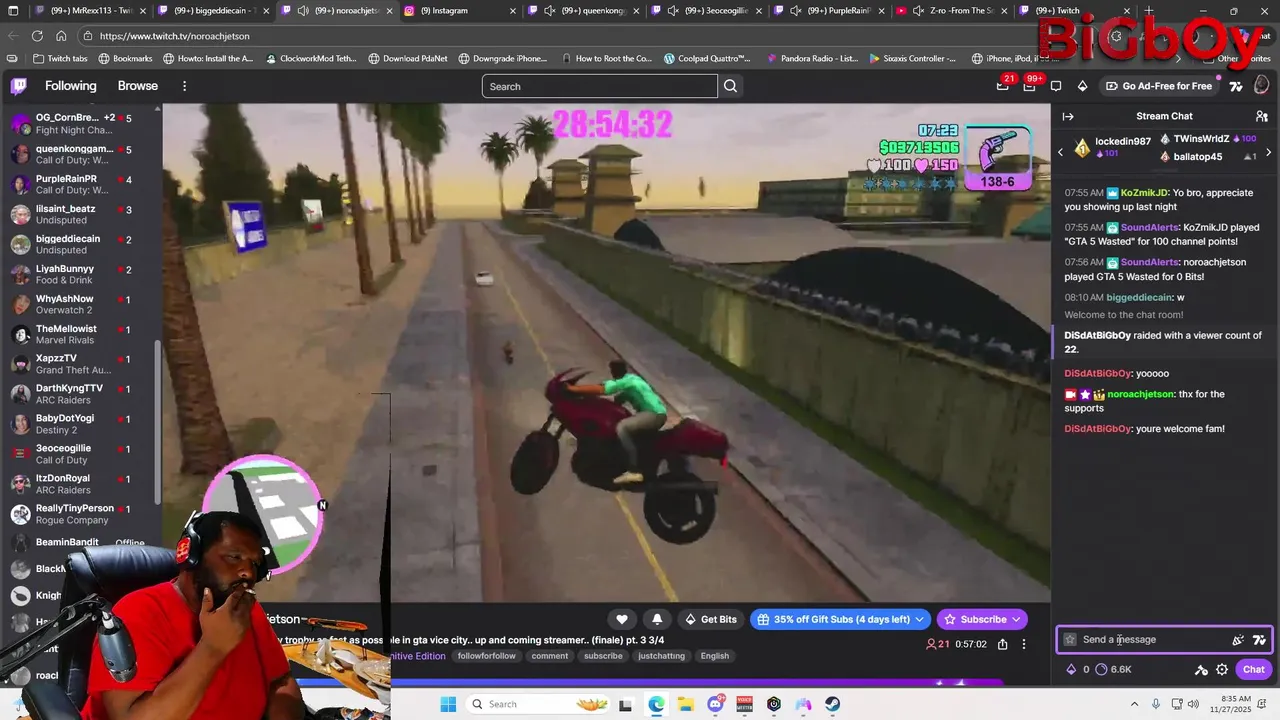
Task: Show previous gift leaderboard entries
Action: point(1061,153)
